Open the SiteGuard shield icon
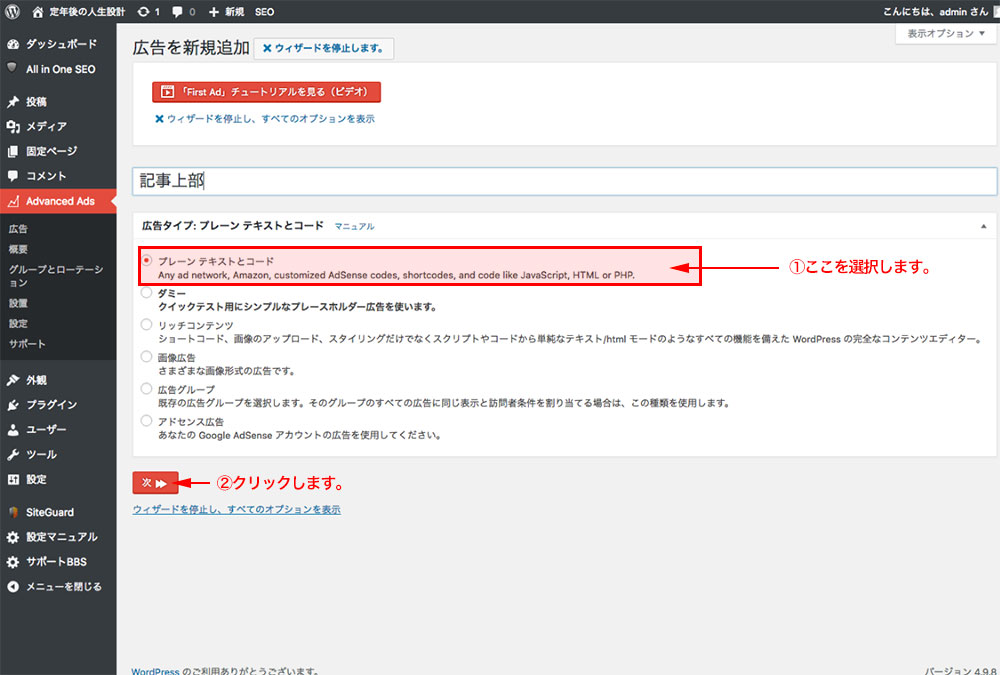1000x675 pixels. tap(13, 512)
